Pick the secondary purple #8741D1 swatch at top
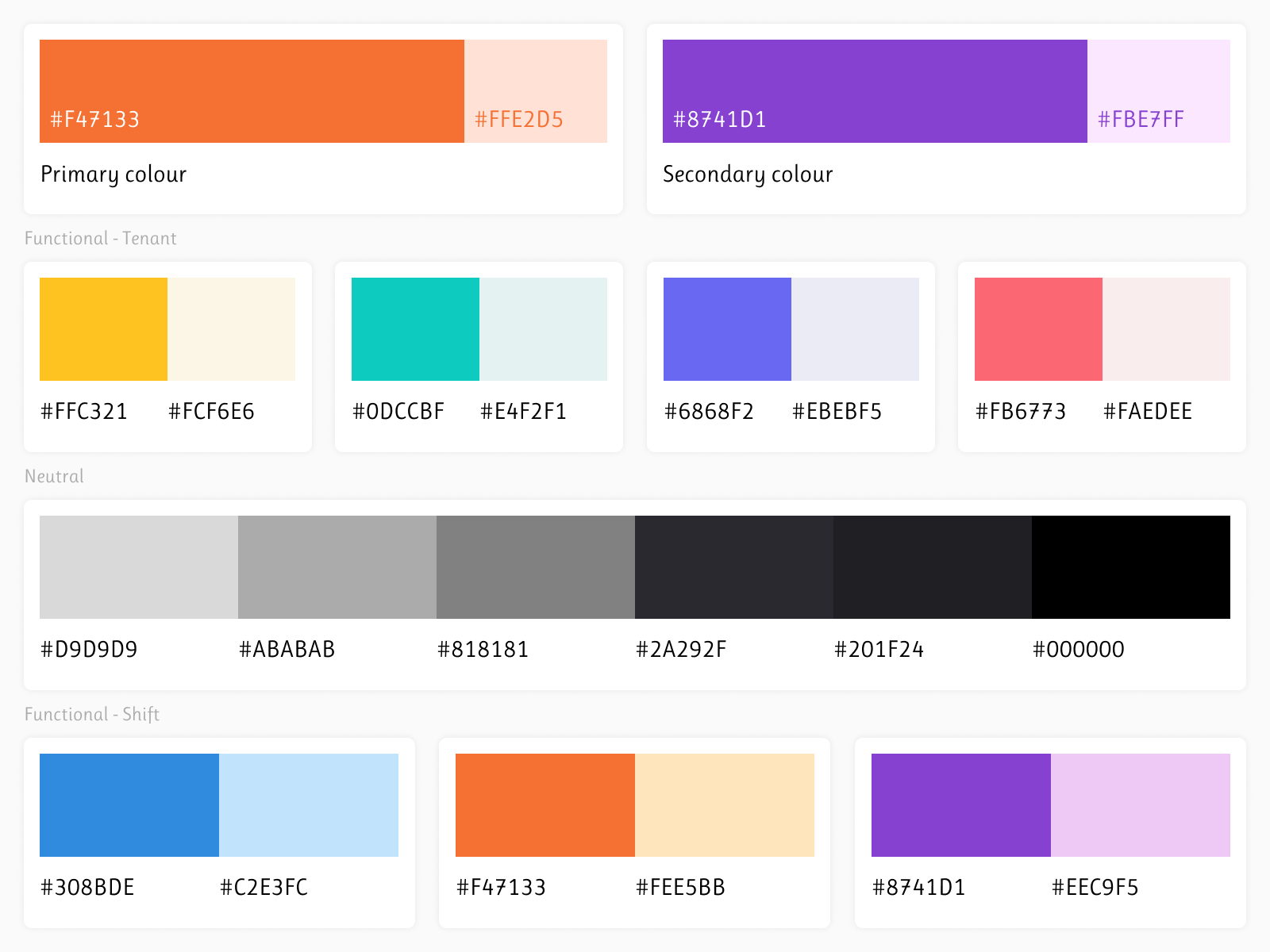The height and width of the screenshot is (952, 1270). 875,91
